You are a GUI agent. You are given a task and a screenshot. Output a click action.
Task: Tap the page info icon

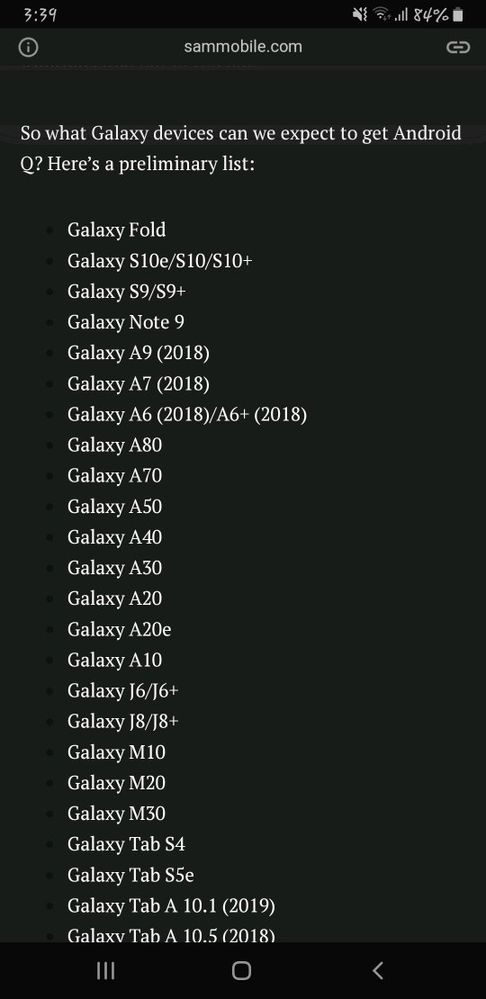click(29, 47)
